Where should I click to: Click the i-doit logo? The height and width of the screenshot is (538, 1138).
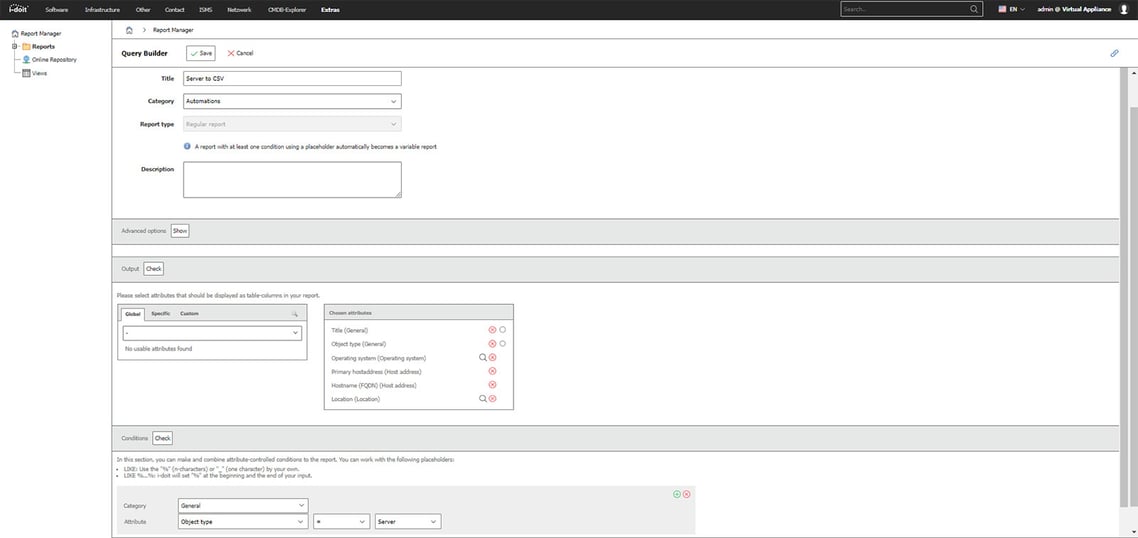pyautogui.click(x=17, y=9)
